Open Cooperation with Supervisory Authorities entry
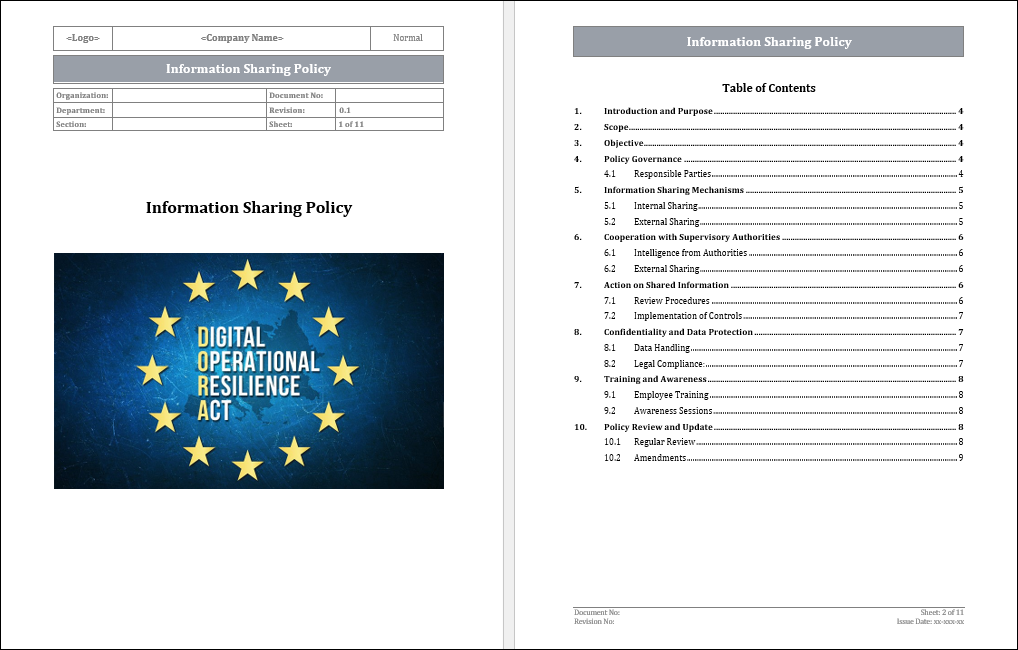Screen dimensions: 1018x650 click(691, 237)
